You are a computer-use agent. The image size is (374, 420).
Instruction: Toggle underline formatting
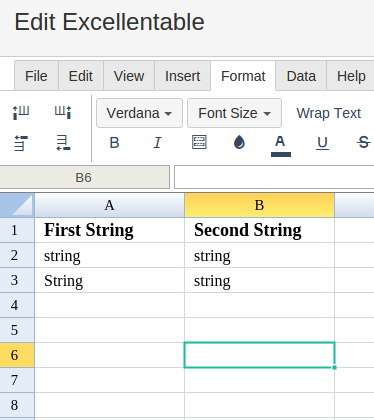click(x=322, y=143)
